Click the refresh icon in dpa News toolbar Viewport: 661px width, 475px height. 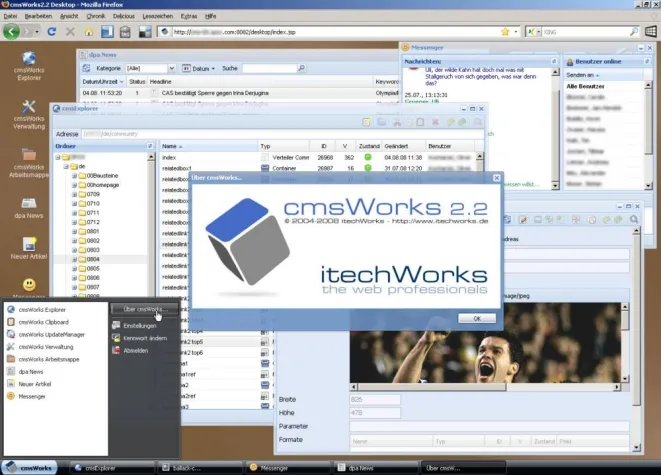pyautogui.click(x=86, y=68)
